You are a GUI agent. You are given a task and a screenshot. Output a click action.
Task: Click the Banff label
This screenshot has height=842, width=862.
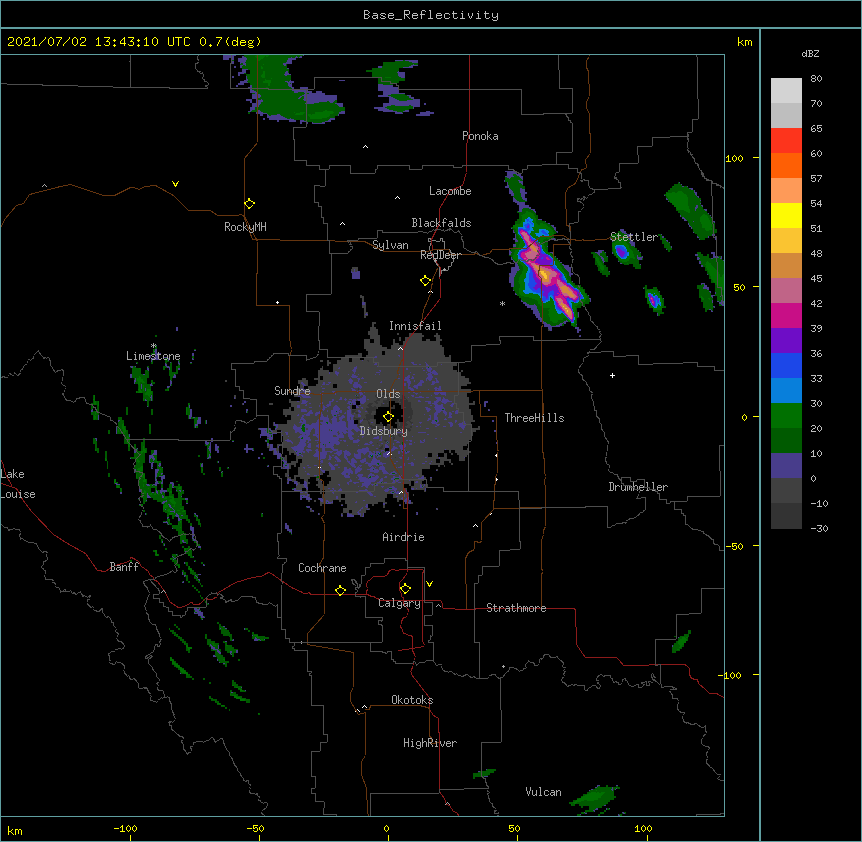pos(124,567)
